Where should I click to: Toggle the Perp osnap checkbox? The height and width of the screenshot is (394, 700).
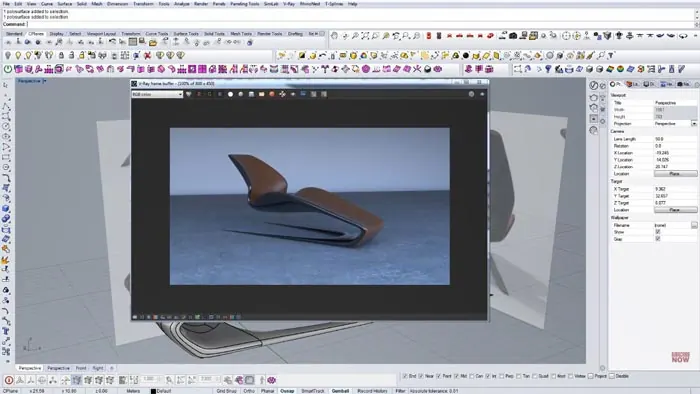[x=502, y=376]
